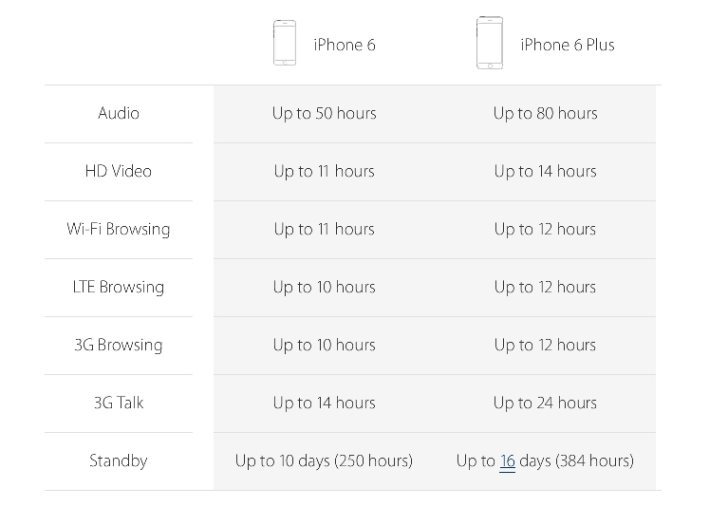Image resolution: width=728 pixels, height=507 pixels.
Task: Click the Up to 80 hours cell
Action: (x=545, y=113)
